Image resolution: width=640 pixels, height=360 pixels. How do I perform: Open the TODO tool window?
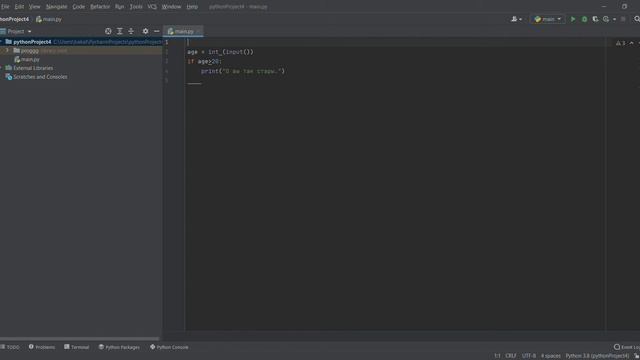tap(10, 347)
